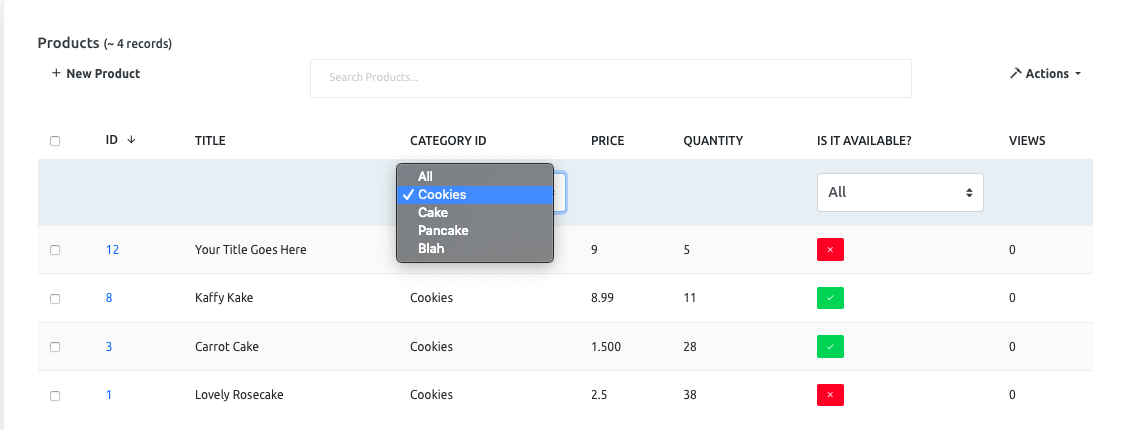Focus the Search Products input field

[610, 78]
